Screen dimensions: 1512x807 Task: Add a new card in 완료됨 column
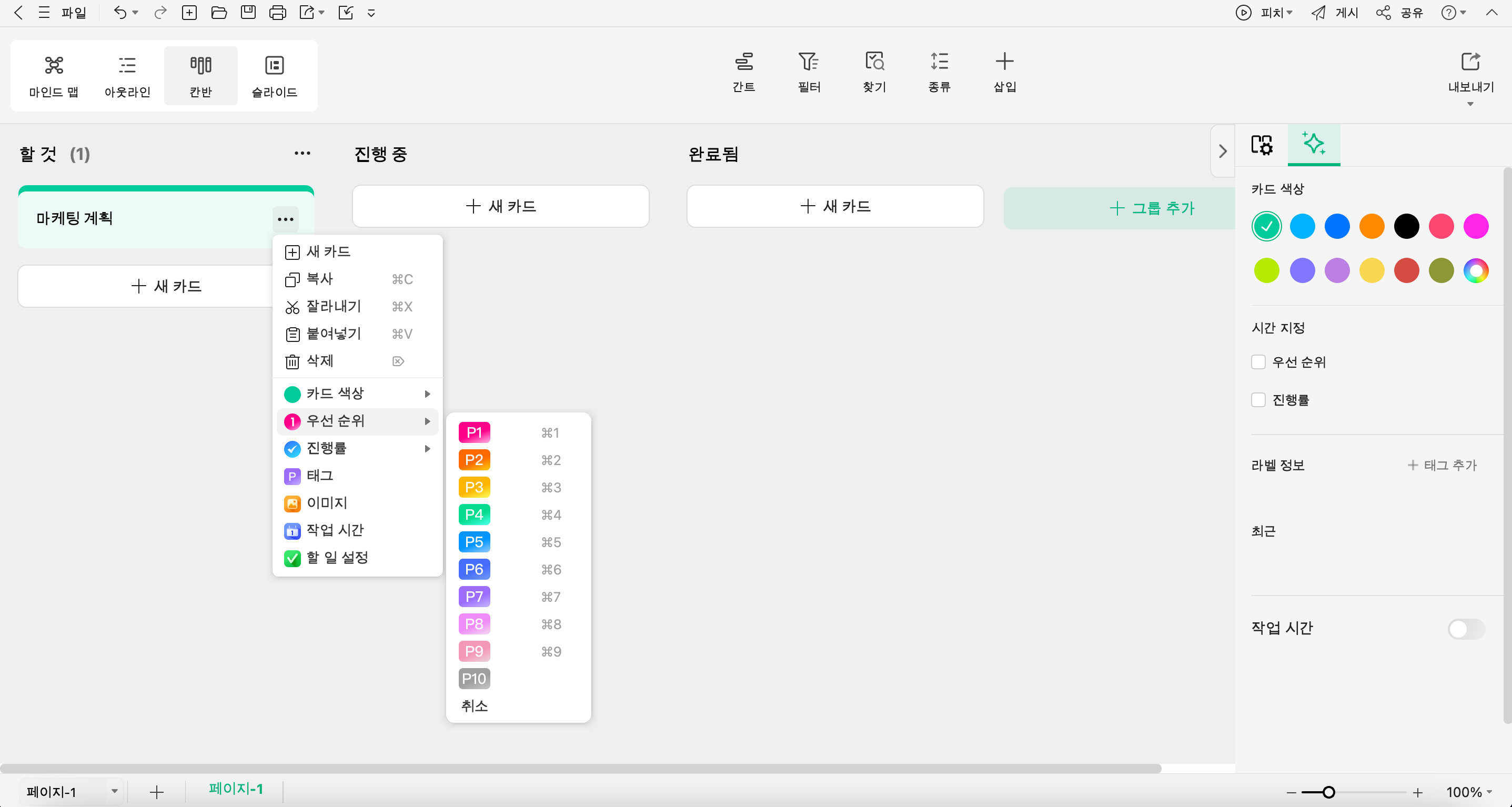835,207
